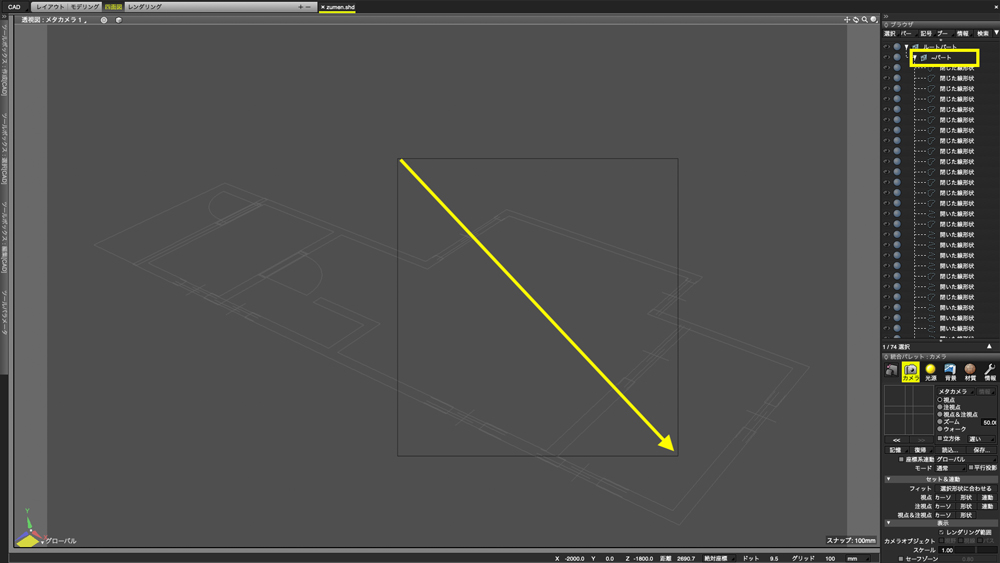
Task: Click the スケール slider bar
Action: pyautogui.click(x=978, y=550)
